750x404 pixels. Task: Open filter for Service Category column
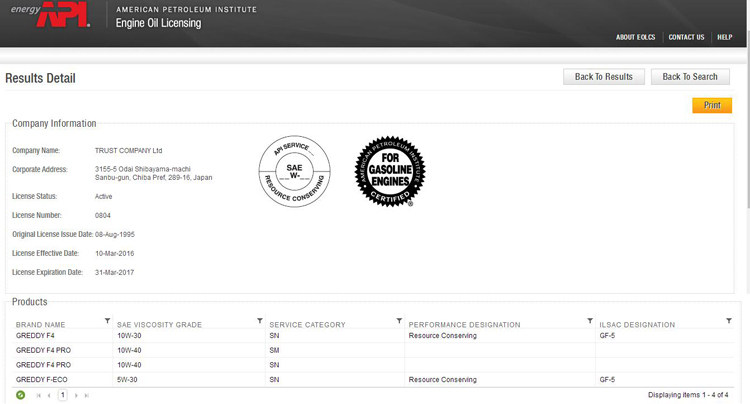point(399,321)
